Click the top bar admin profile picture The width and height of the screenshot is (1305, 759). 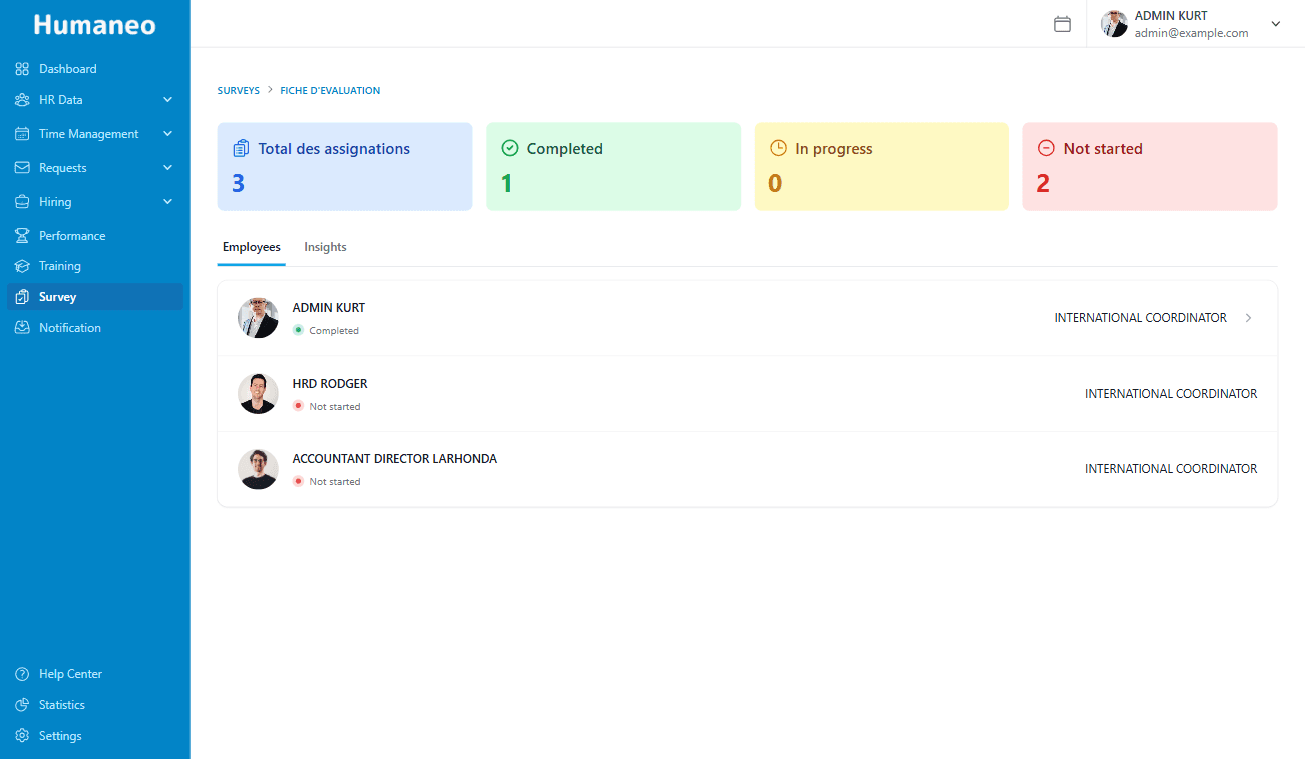point(1114,24)
